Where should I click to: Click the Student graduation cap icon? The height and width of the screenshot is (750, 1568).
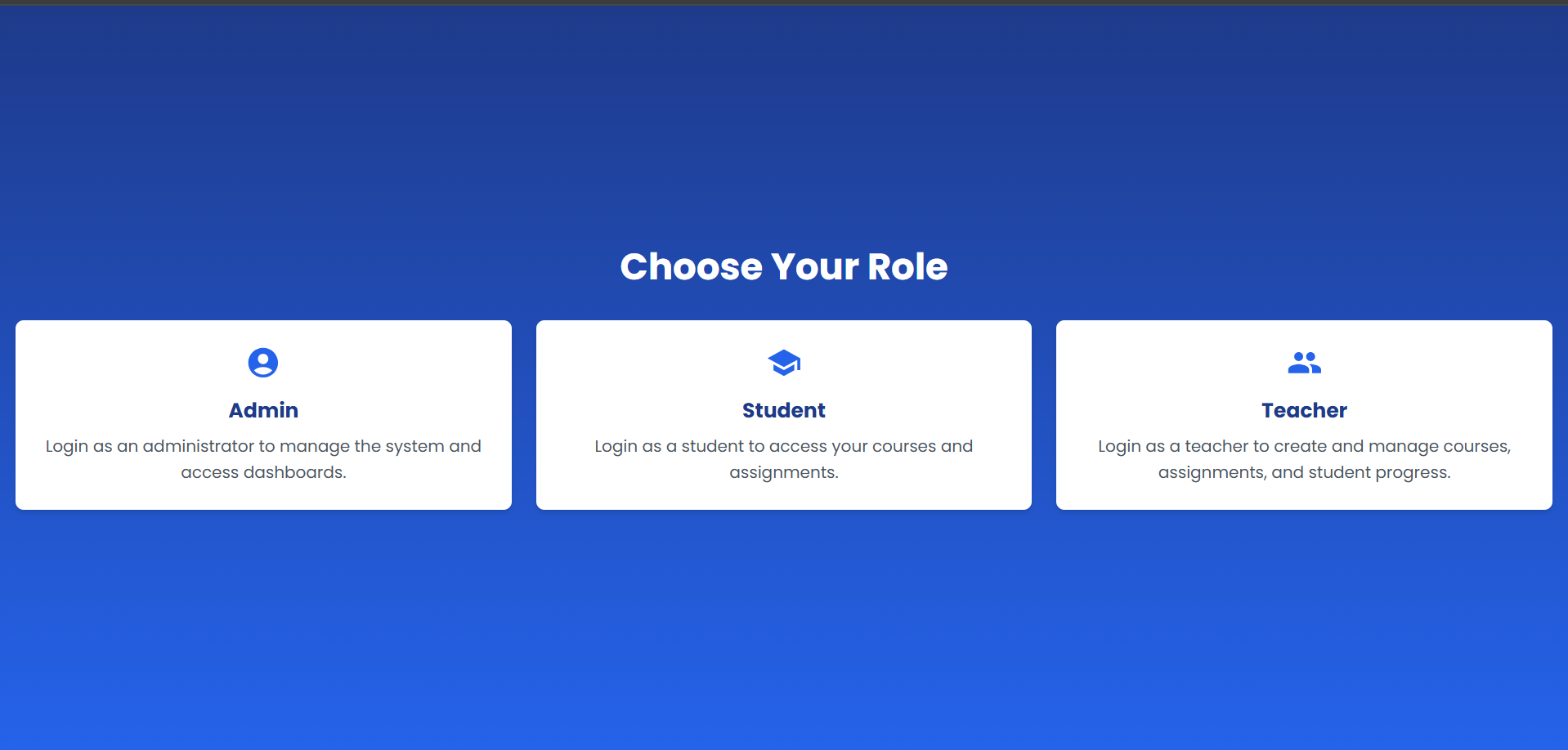[784, 363]
